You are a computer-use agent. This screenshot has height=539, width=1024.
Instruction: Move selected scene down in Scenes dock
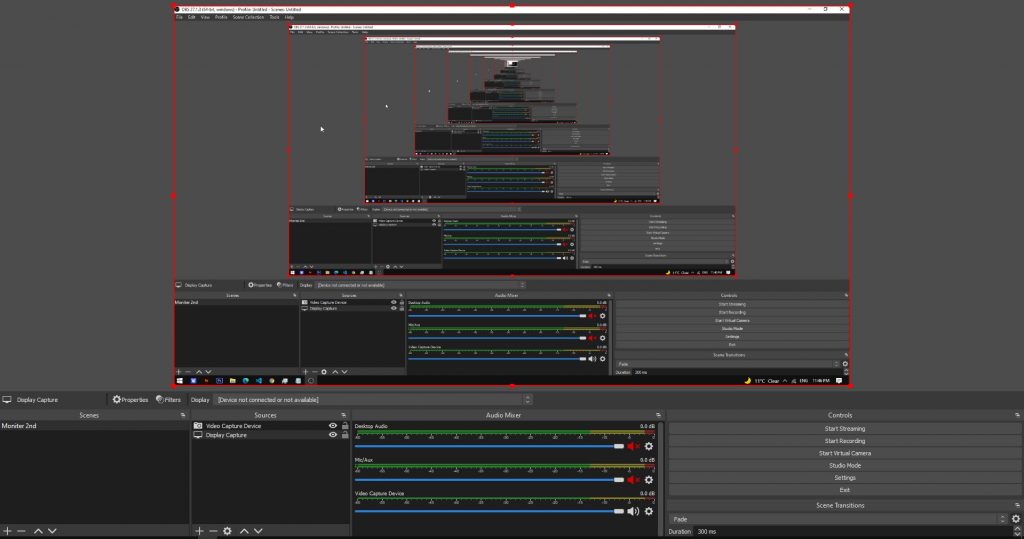coord(52,531)
